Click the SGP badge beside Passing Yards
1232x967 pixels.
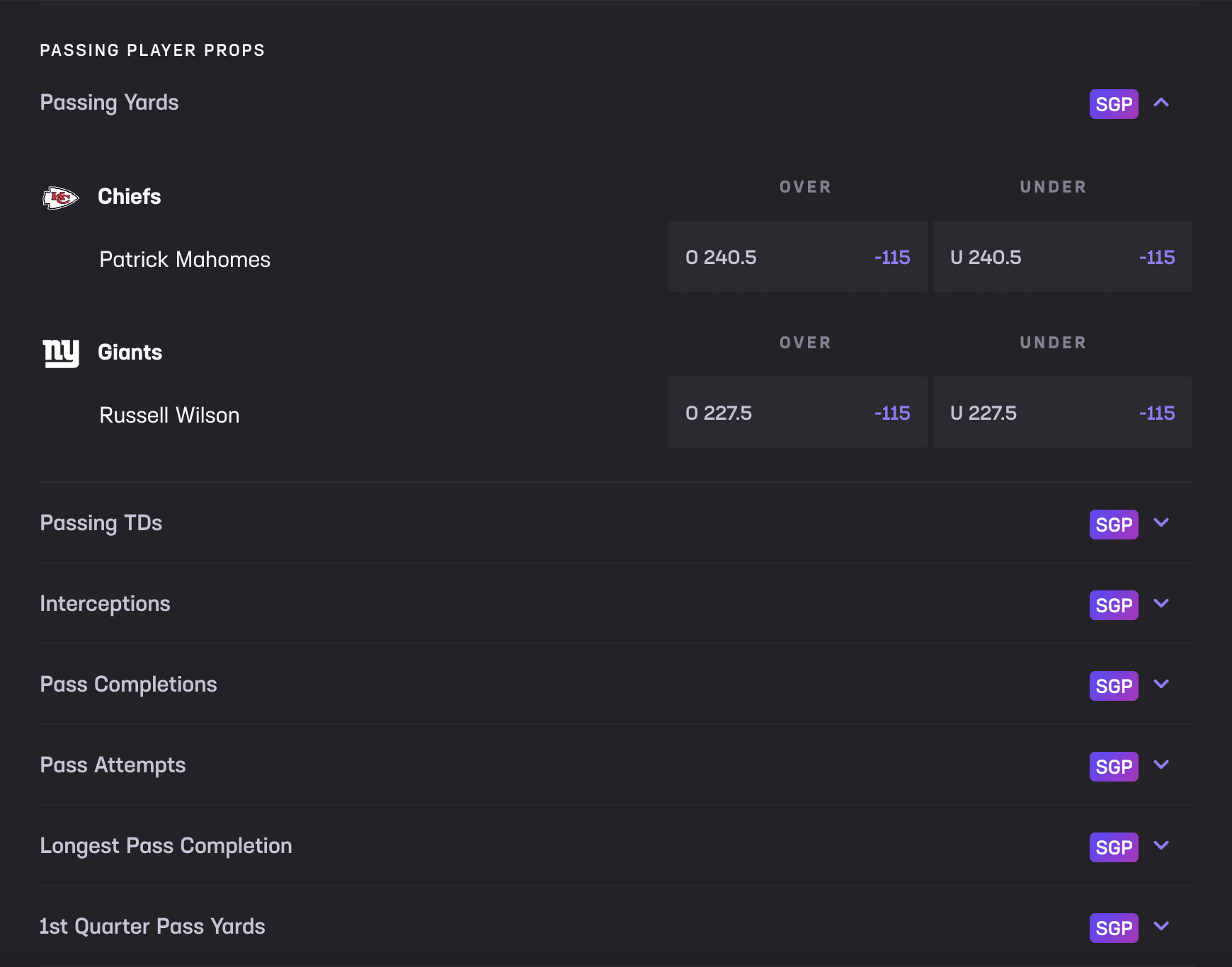pyautogui.click(x=1113, y=104)
